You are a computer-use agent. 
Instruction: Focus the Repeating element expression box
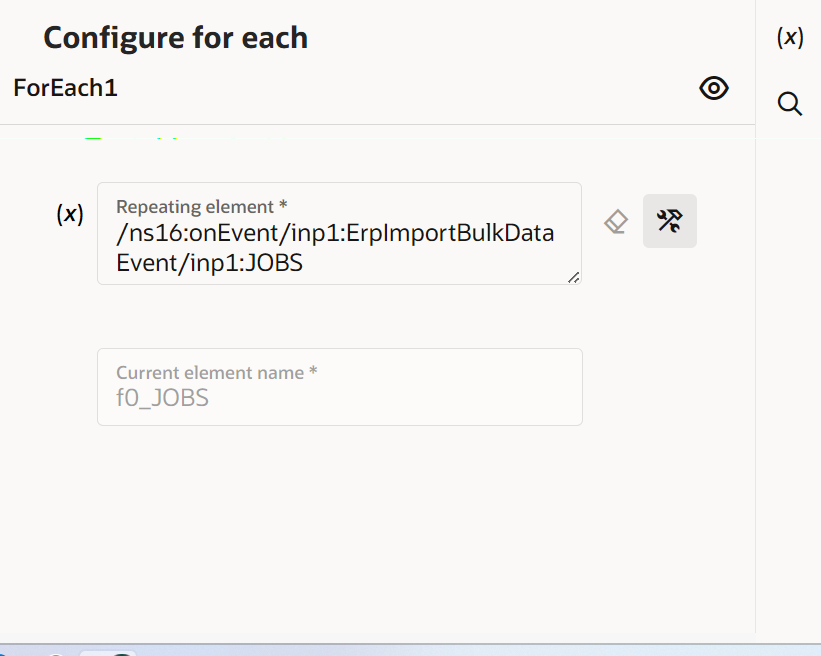[339, 246]
